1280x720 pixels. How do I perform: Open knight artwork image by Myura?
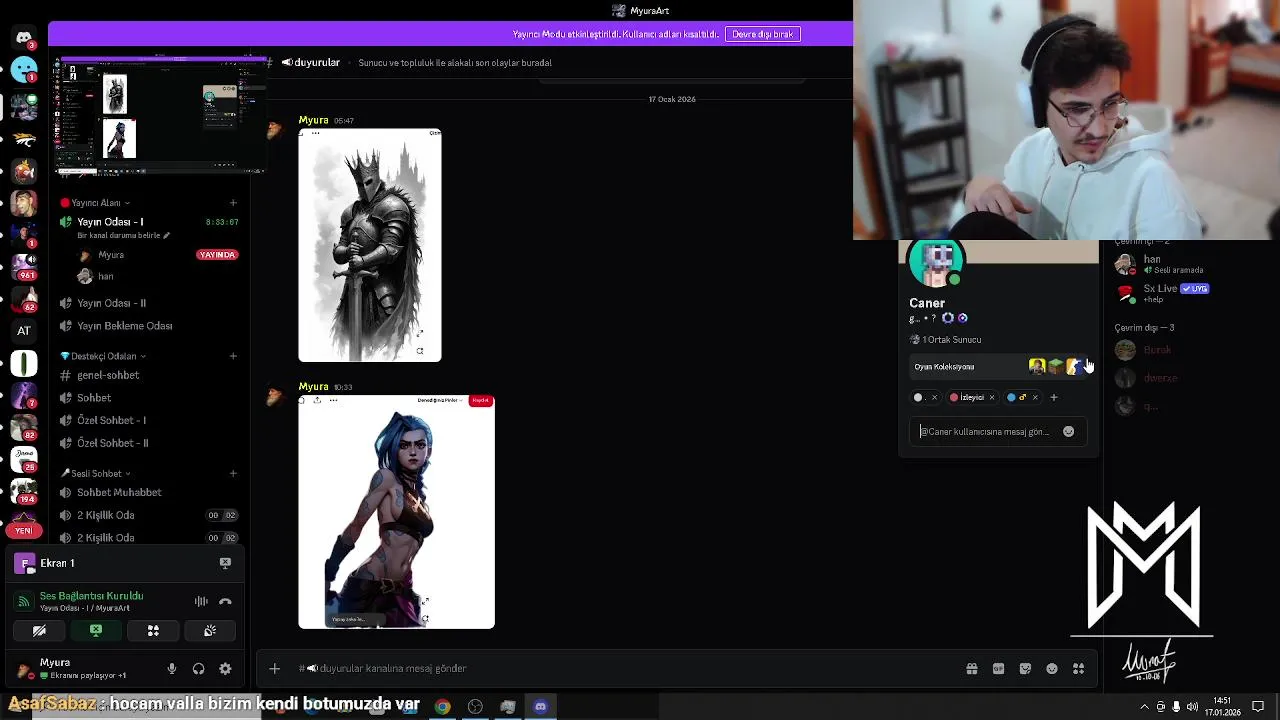coord(370,245)
